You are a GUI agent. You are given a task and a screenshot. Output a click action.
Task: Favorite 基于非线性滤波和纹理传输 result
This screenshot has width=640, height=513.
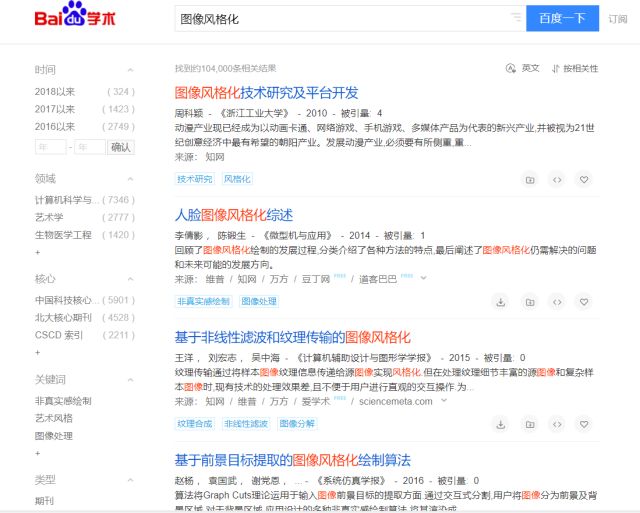(584, 424)
